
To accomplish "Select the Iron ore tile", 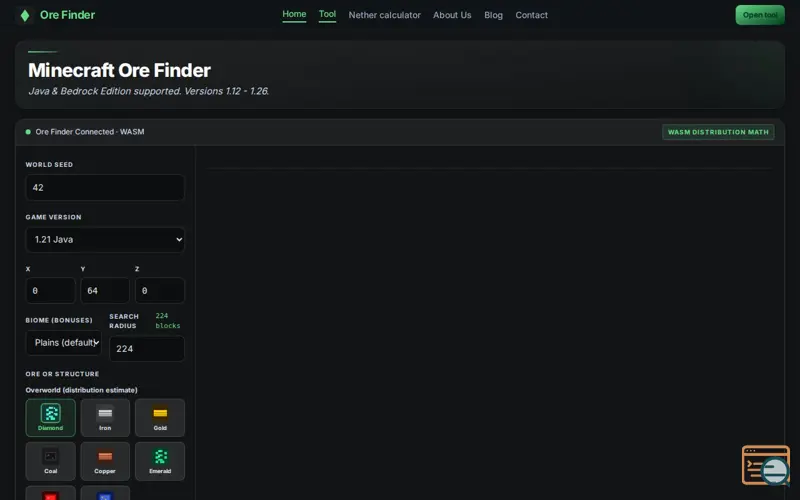I will pyautogui.click(x=105, y=418).
